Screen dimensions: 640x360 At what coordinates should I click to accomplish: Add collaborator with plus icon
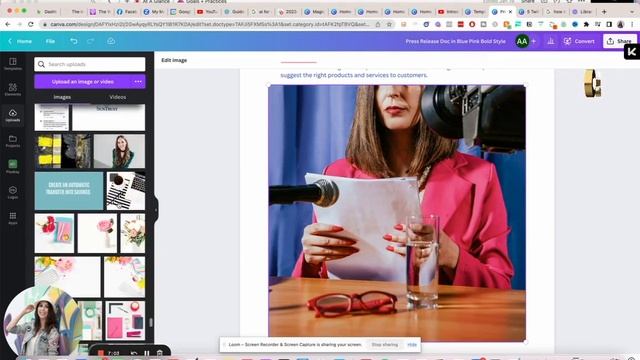533,41
